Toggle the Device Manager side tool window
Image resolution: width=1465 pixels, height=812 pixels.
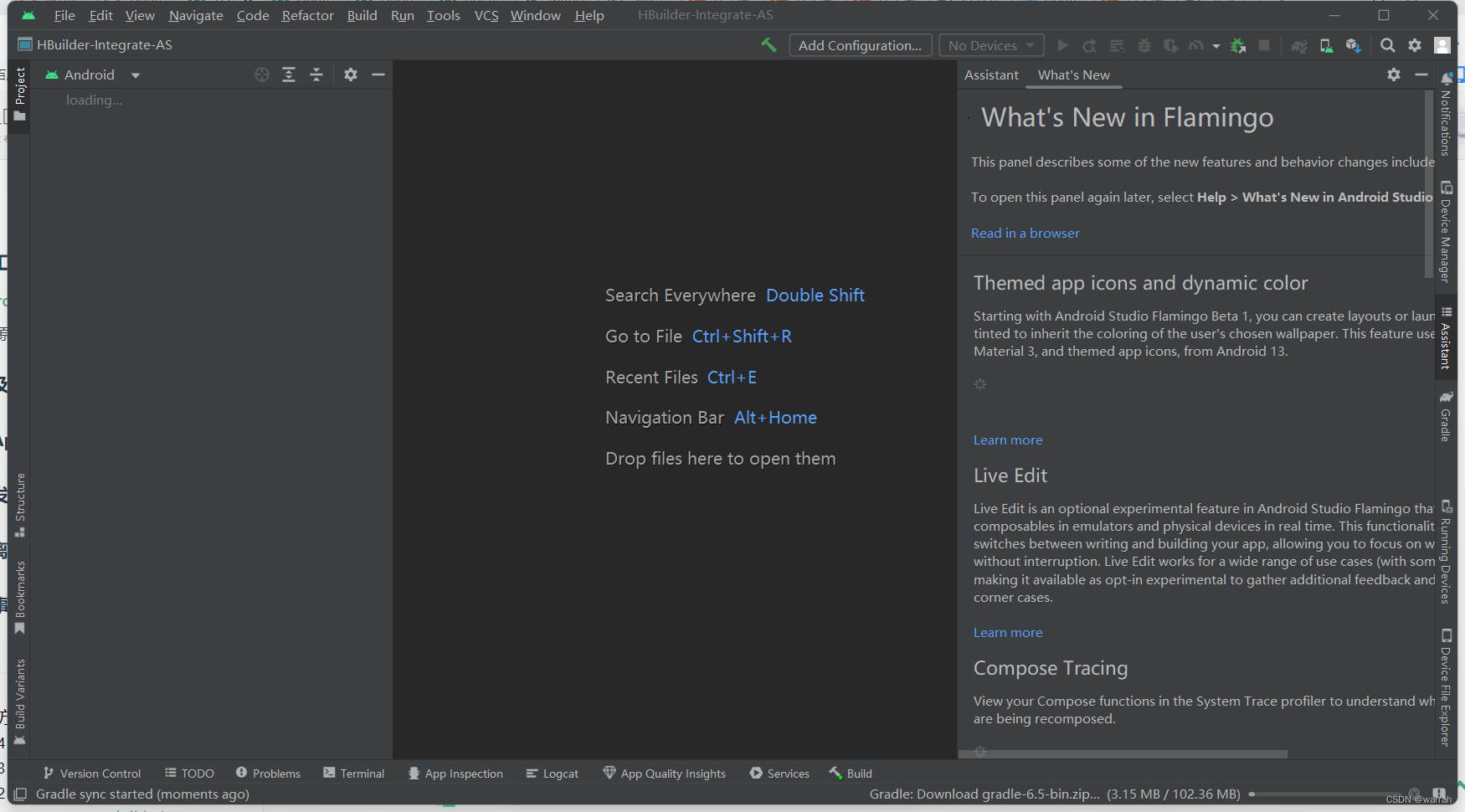[x=1446, y=232]
